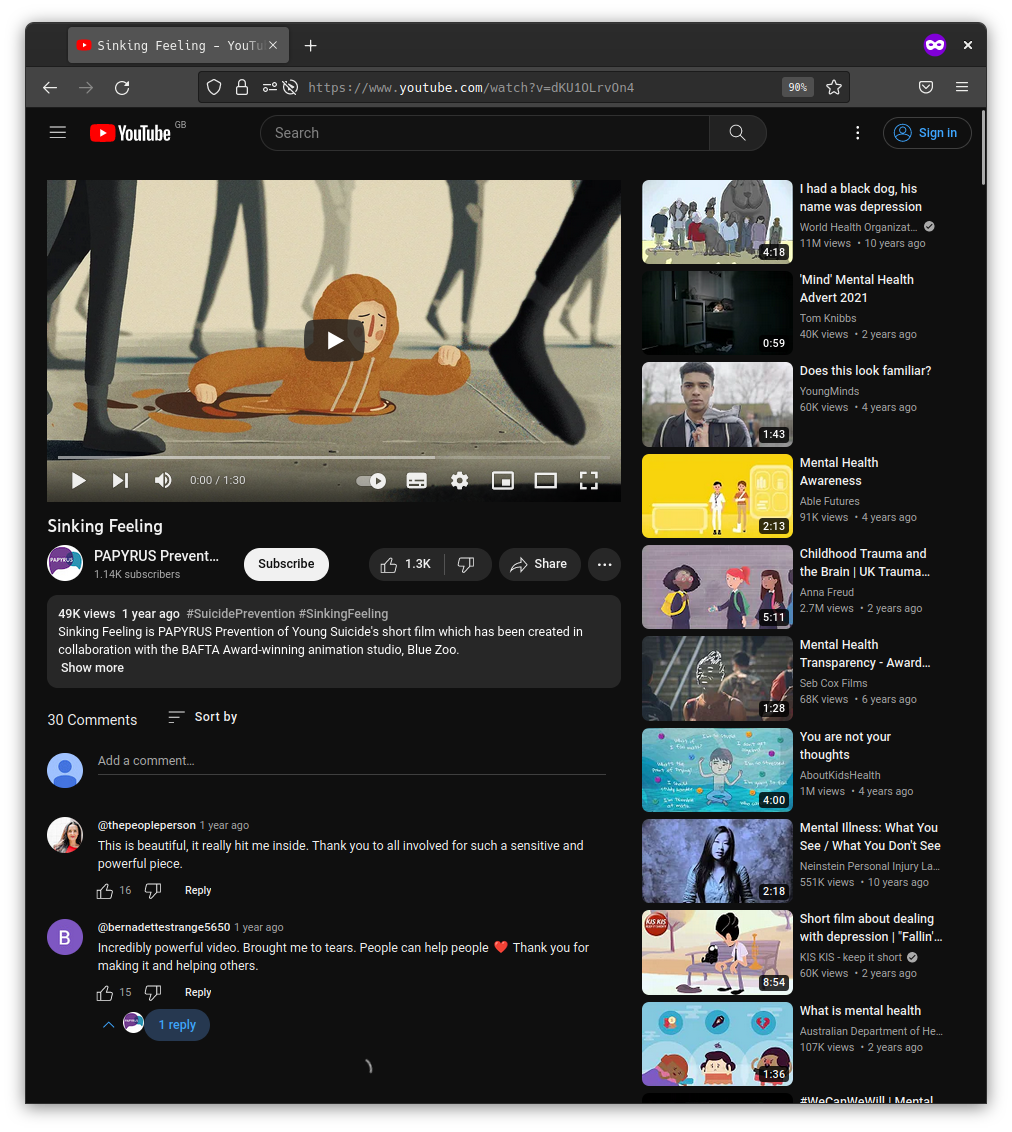1012x1132 pixels.
Task: Close the Sinking Feeling tab
Action: click(x=273, y=45)
